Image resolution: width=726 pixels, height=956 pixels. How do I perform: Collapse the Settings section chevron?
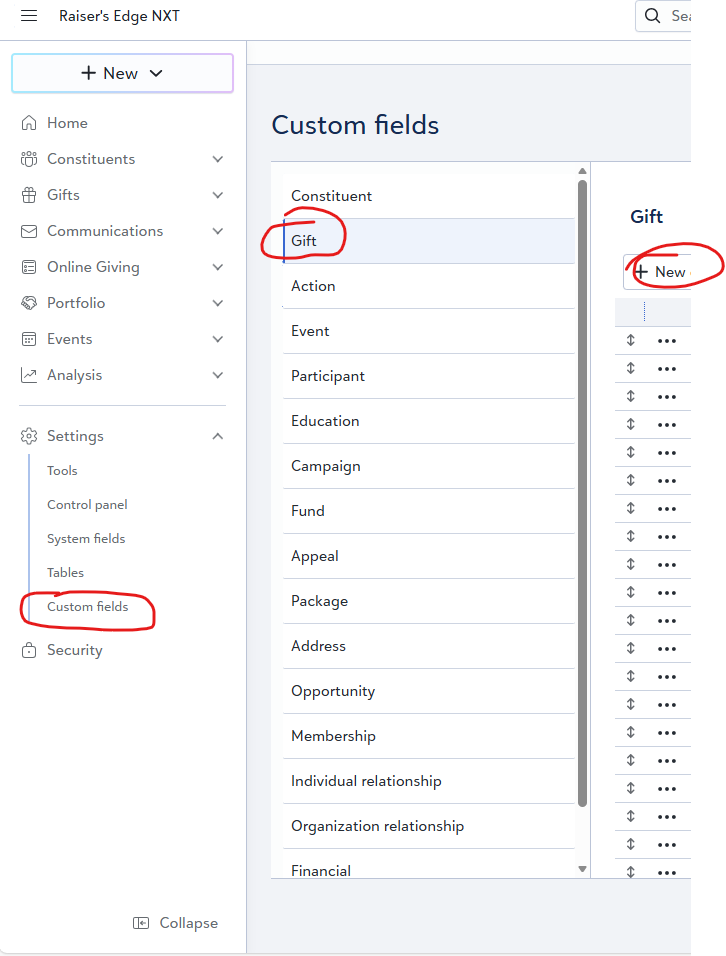pos(218,436)
